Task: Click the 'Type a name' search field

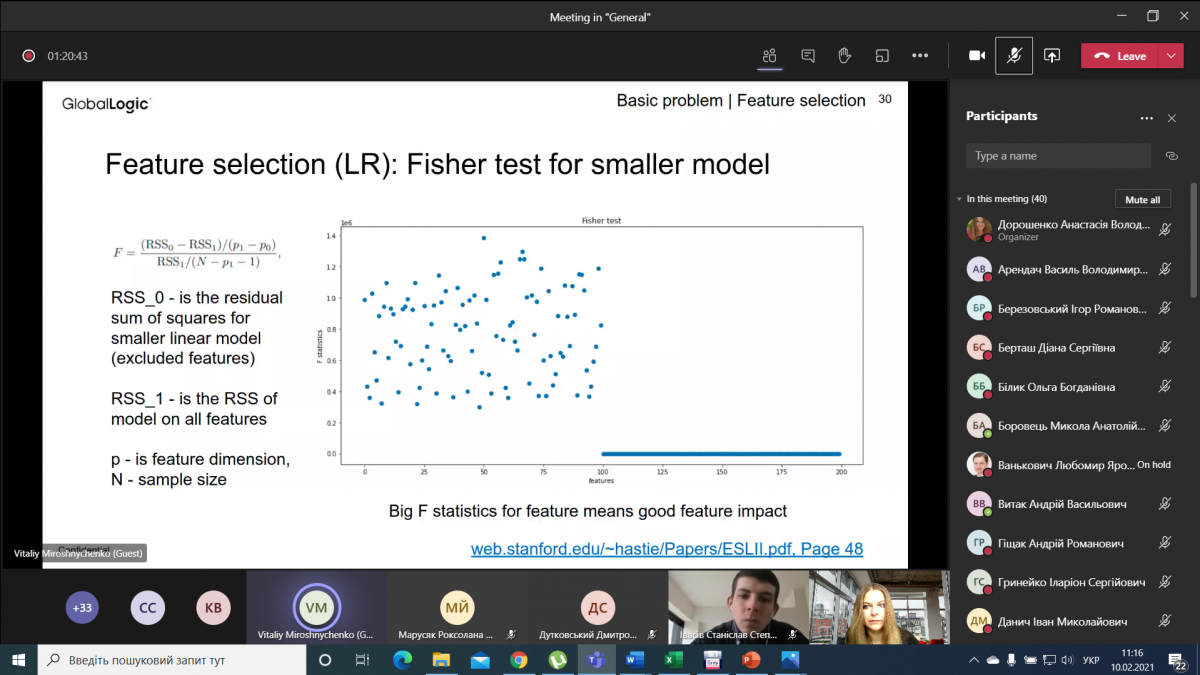Action: coord(1058,156)
